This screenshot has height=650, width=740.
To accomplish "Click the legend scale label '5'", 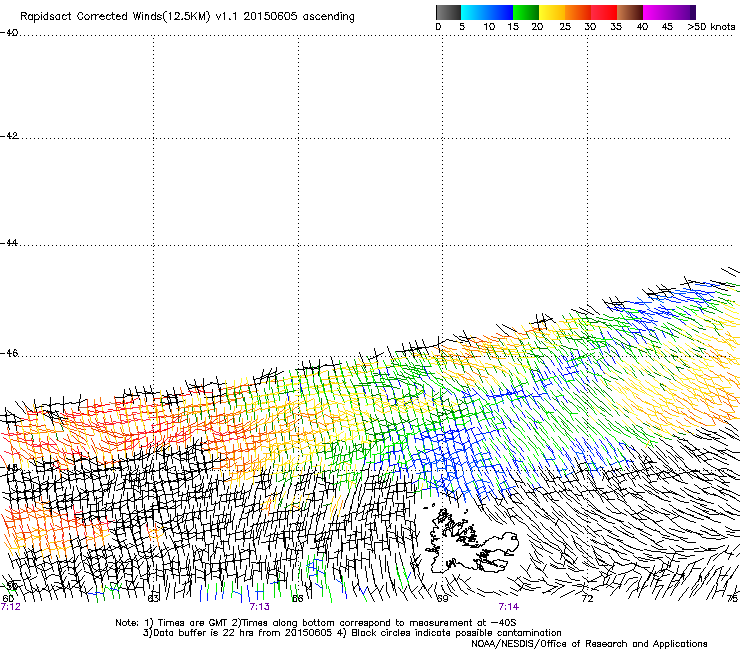I will [462, 27].
